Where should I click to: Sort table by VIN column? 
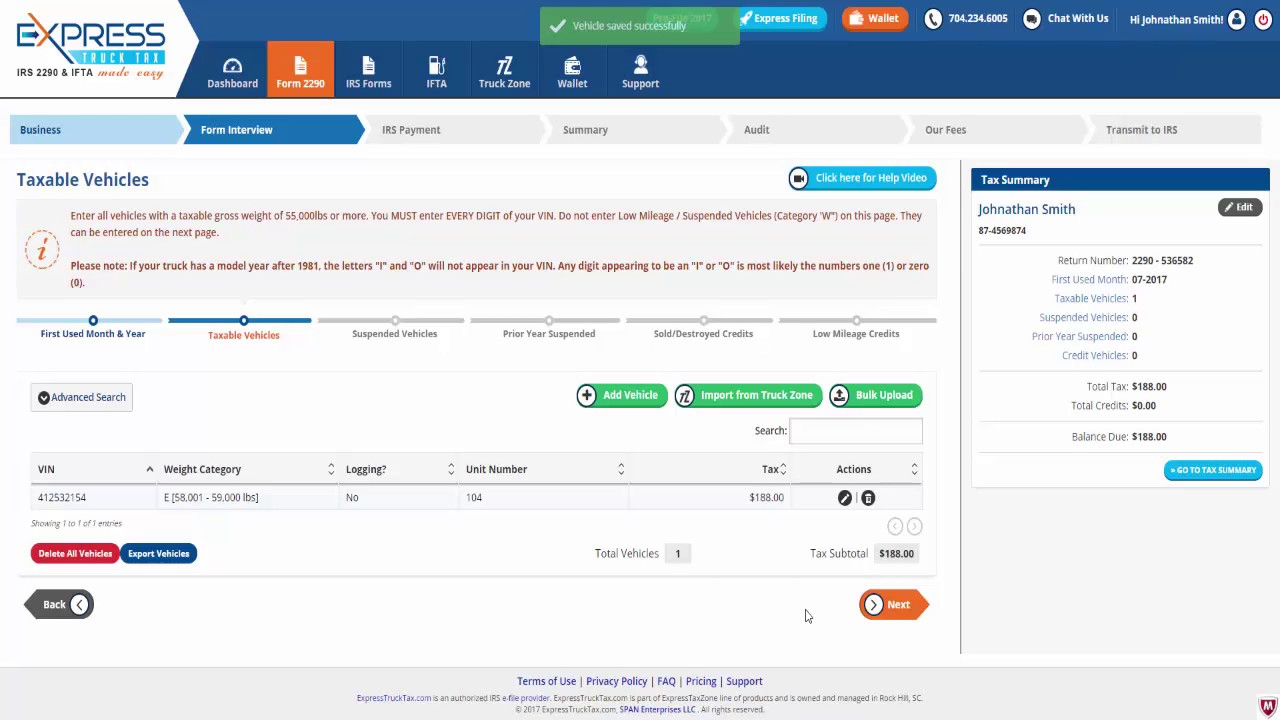click(x=94, y=469)
